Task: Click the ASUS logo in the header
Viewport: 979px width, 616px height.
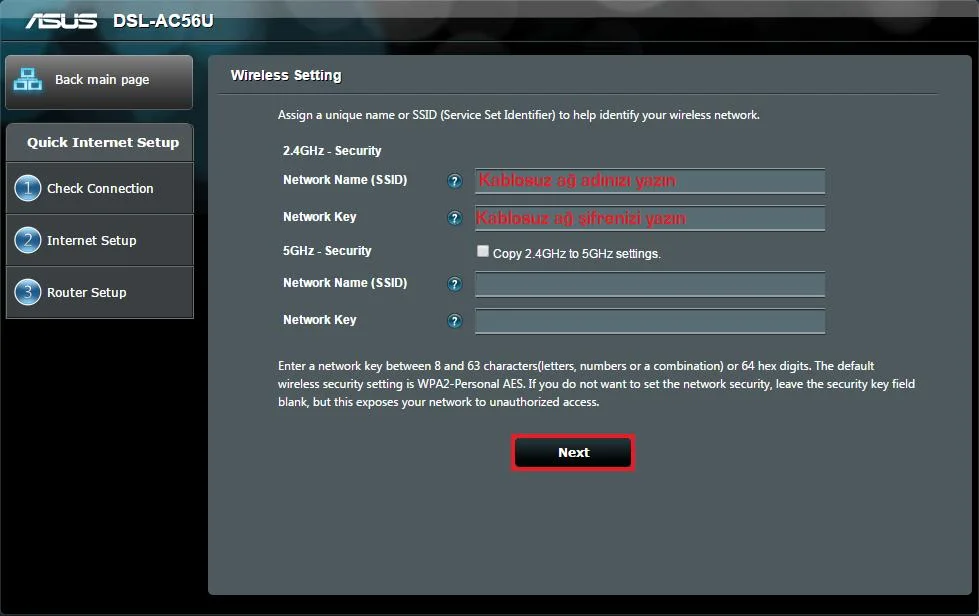Action: click(61, 21)
